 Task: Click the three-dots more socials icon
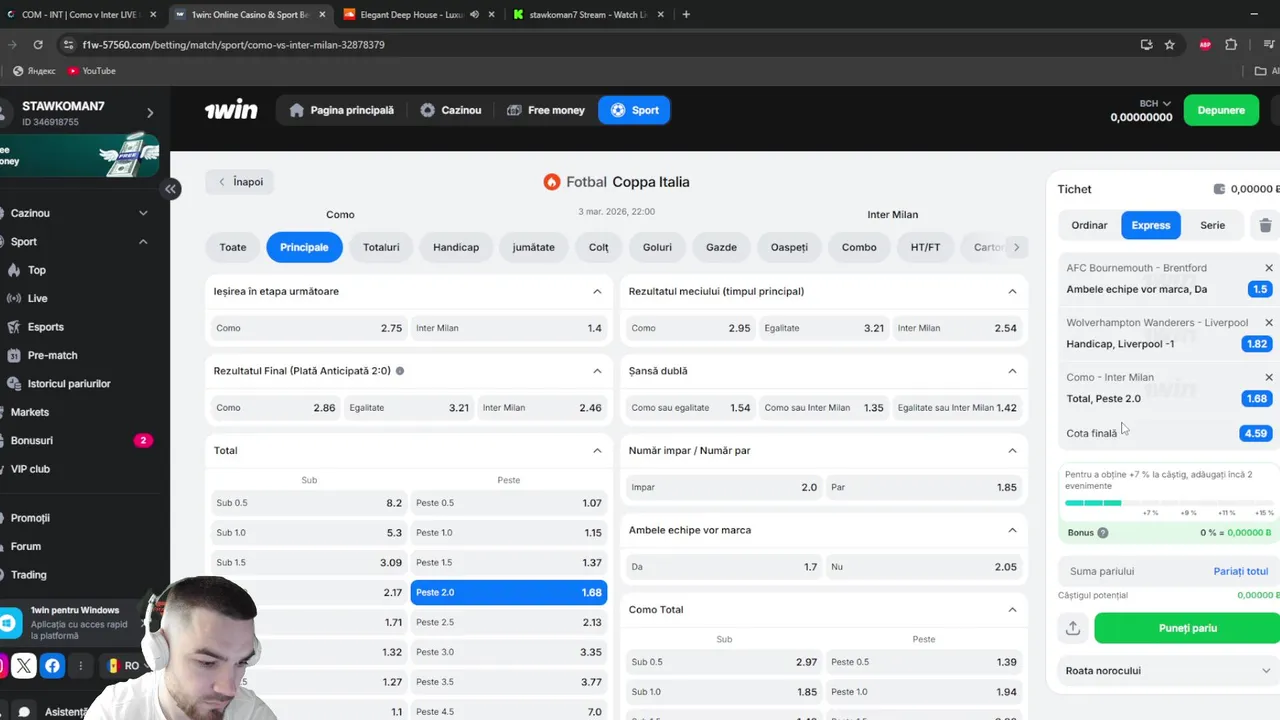[81, 665]
